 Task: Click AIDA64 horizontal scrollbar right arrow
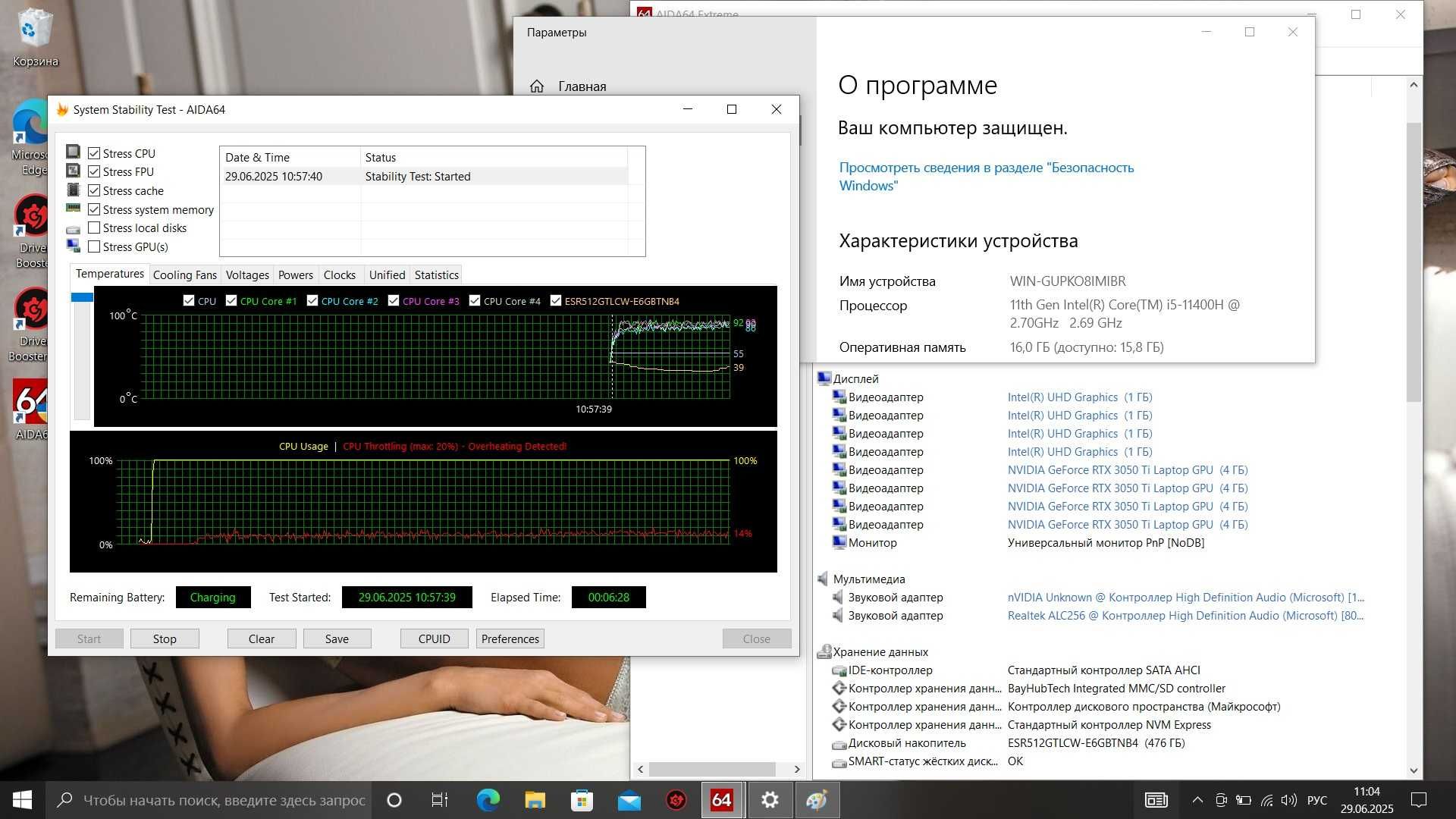click(x=796, y=769)
